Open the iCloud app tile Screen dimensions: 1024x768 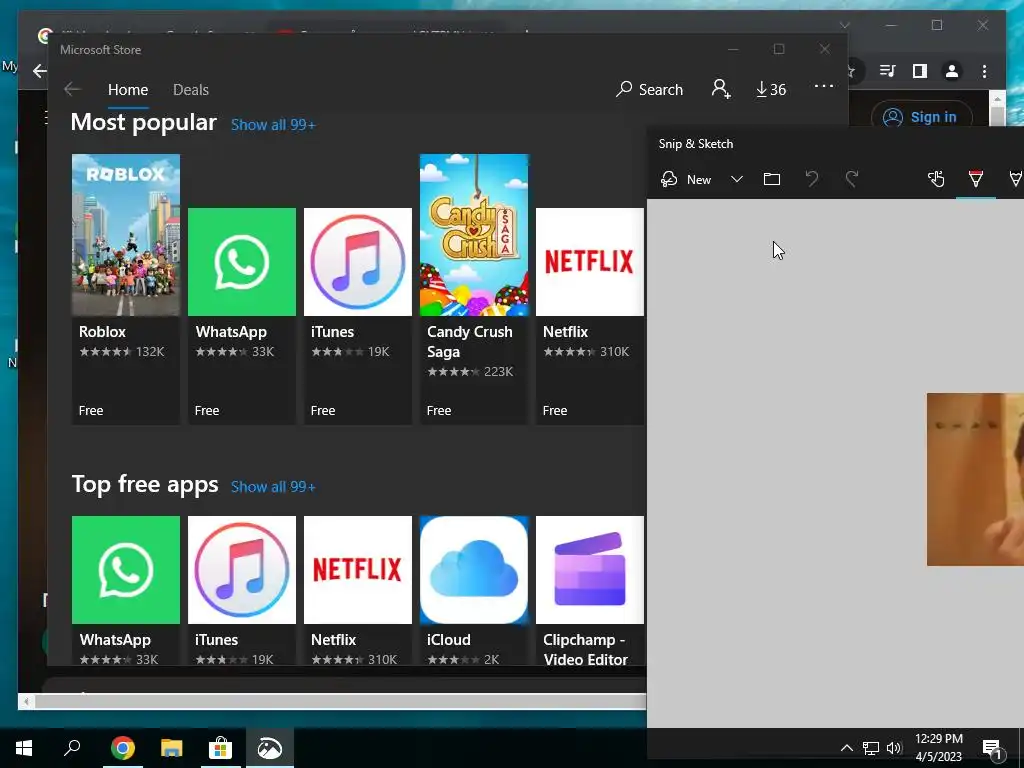(474, 590)
